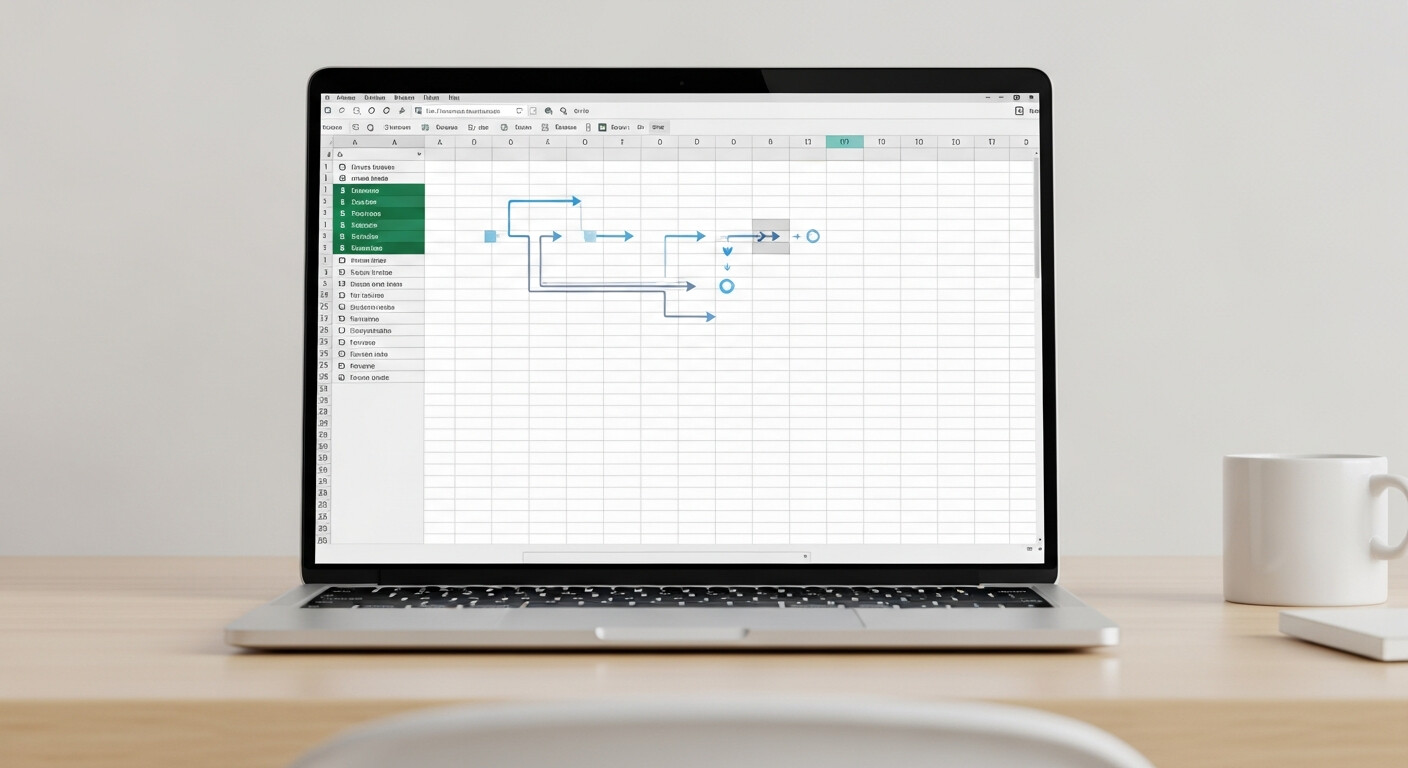
Task: Select the Undo arrow icon in the toolbar
Action: click(341, 110)
